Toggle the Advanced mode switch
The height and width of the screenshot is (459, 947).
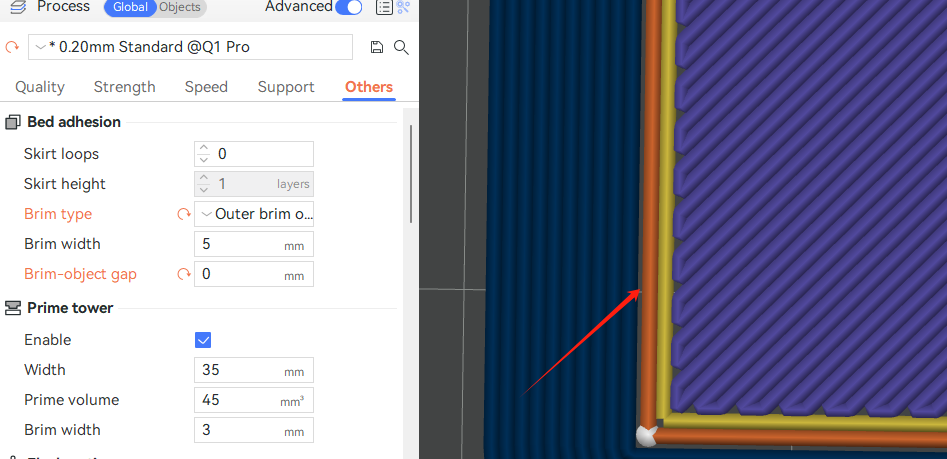[349, 7]
